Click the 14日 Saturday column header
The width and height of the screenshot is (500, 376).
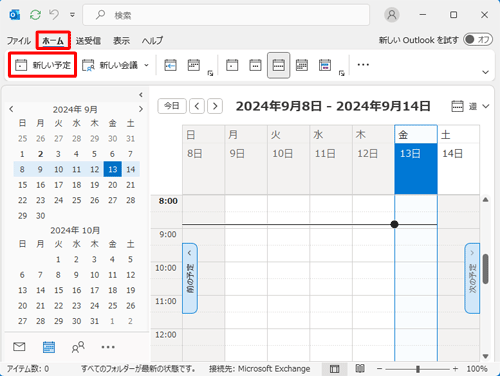(458, 160)
